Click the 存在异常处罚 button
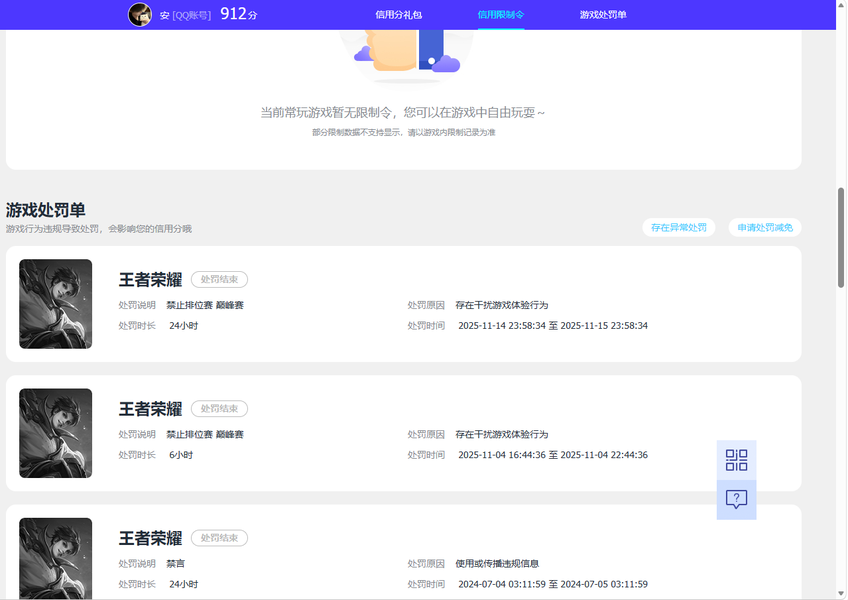 click(x=679, y=227)
